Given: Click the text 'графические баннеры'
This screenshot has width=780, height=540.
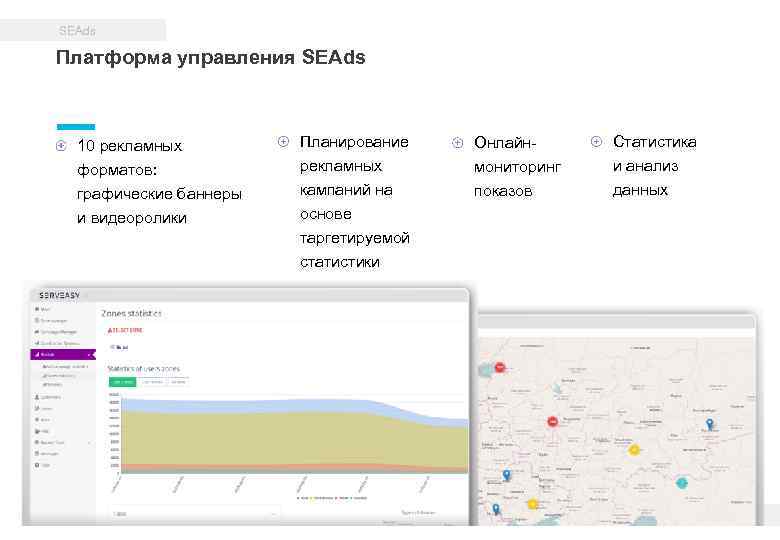Looking at the screenshot, I should (159, 193).
